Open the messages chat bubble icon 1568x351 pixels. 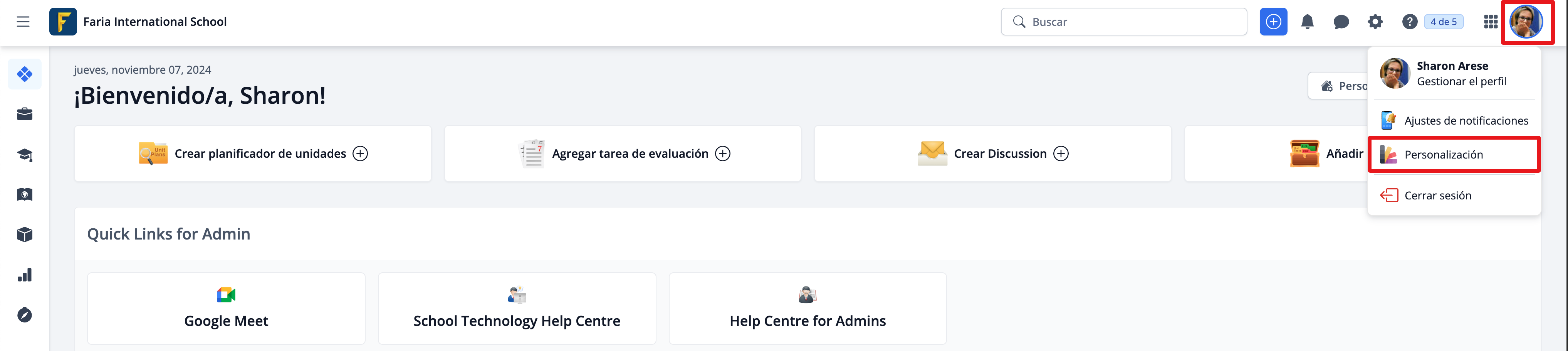pos(1341,22)
